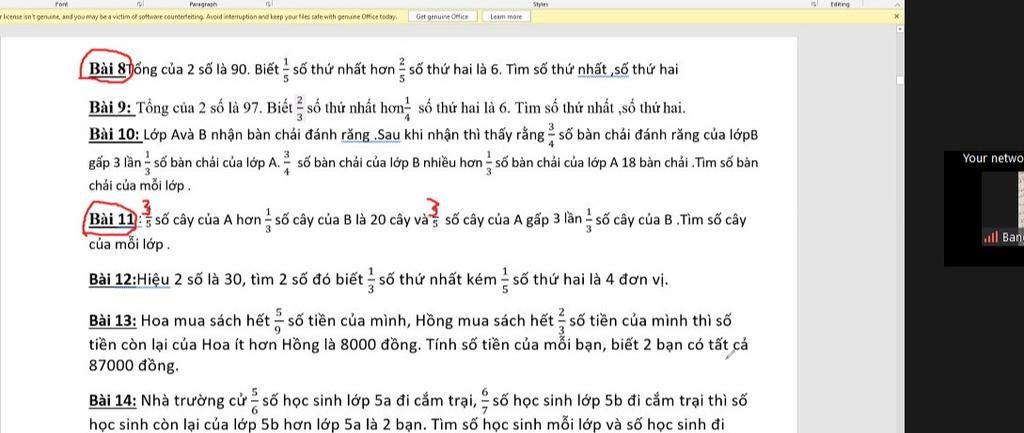Click "Your netwo" notice text
The height and width of the screenshot is (433, 1024).
tap(992, 159)
